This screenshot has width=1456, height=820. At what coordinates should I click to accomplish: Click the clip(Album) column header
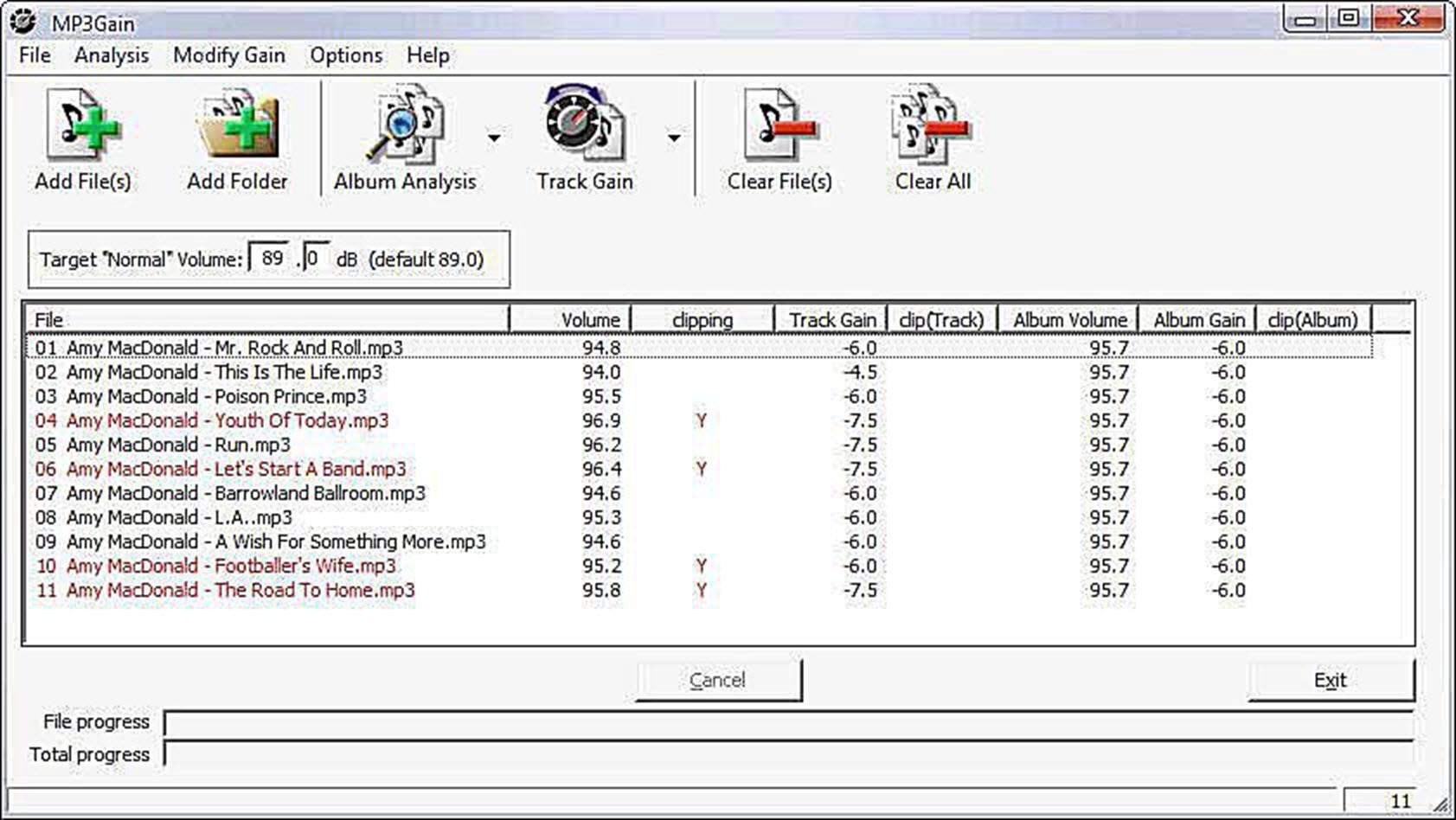[x=1313, y=319]
